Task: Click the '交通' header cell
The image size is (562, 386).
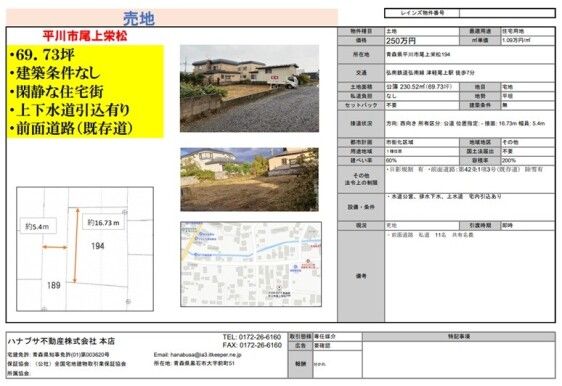Action: tap(361, 73)
